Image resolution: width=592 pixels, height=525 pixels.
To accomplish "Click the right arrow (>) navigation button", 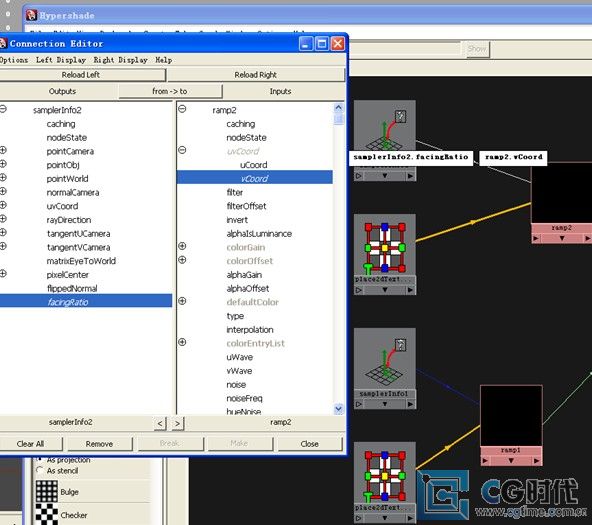I will point(178,423).
